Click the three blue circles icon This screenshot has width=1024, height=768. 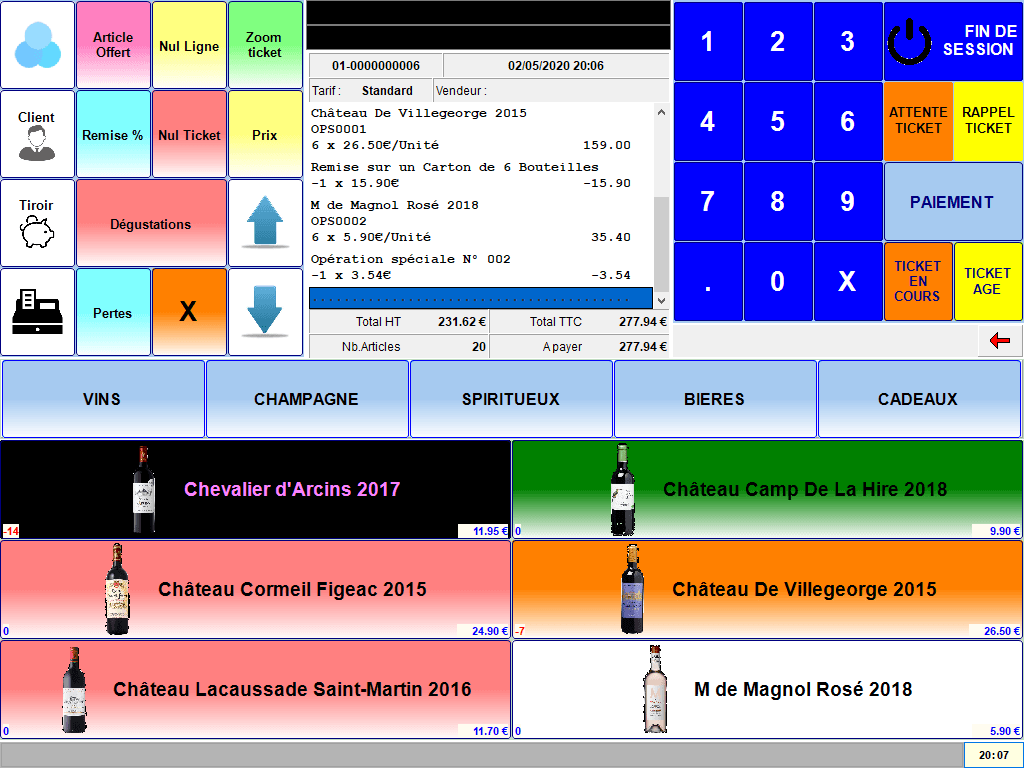pyautogui.click(x=38, y=45)
